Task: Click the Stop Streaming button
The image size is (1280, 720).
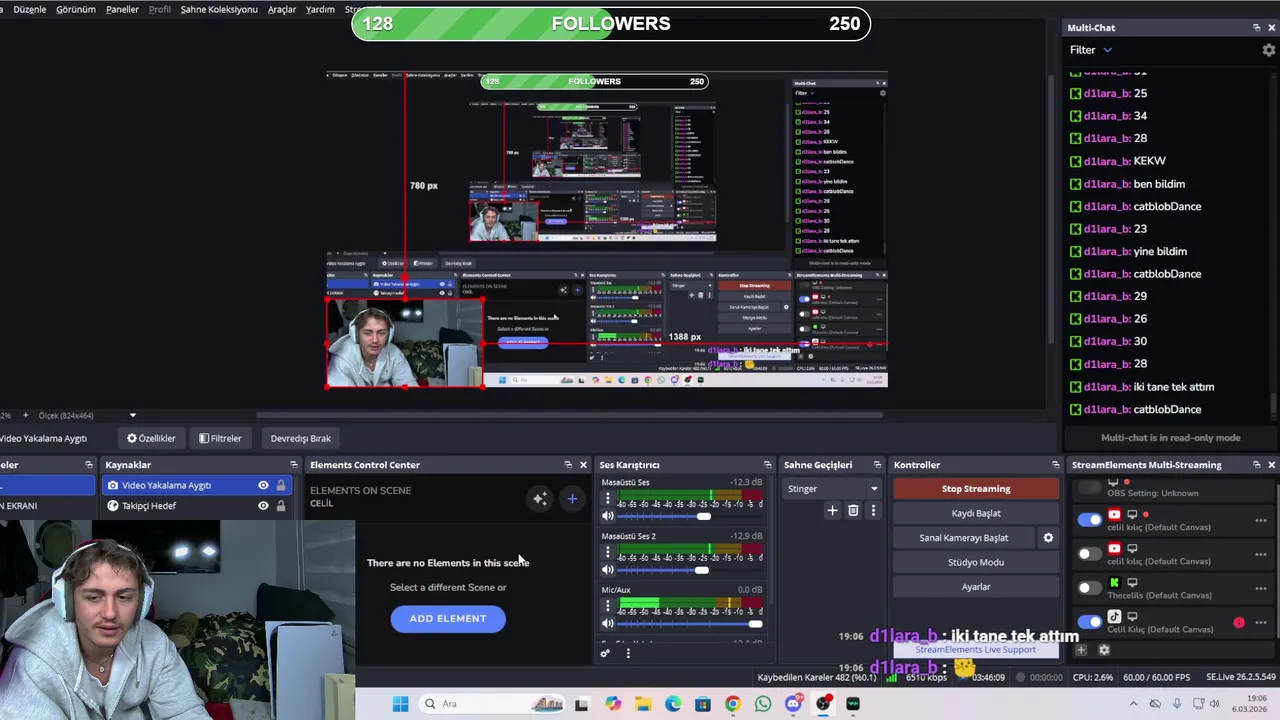Action: pos(976,489)
